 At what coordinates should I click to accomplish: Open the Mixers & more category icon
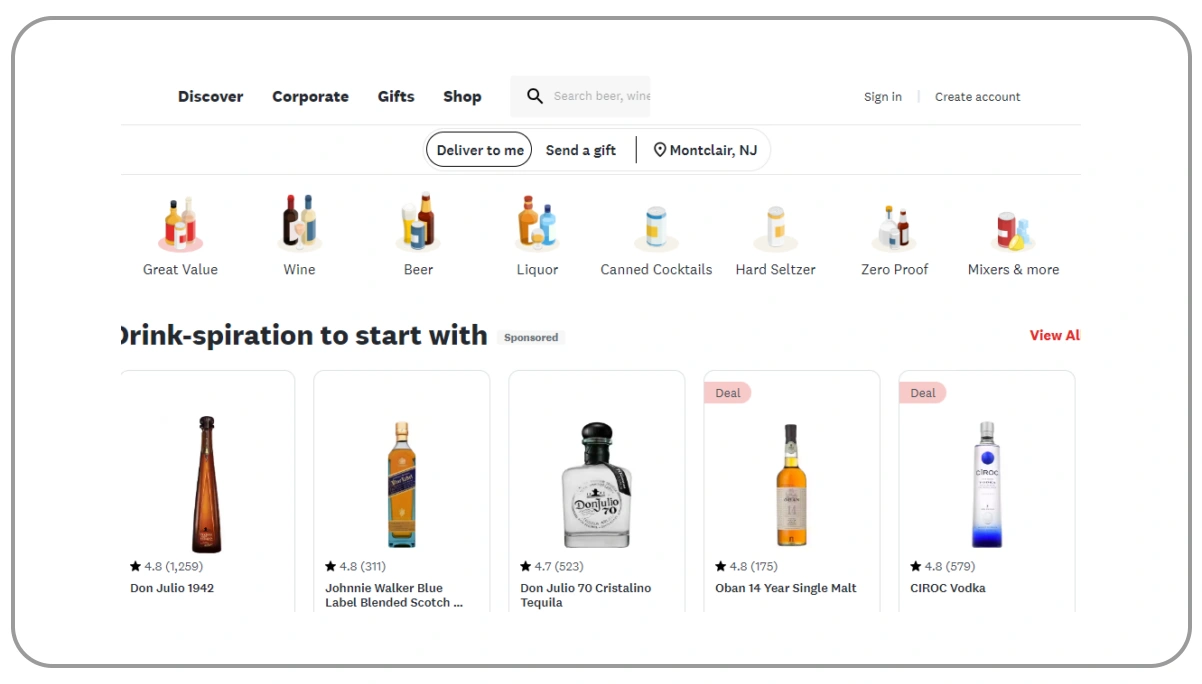(1013, 229)
